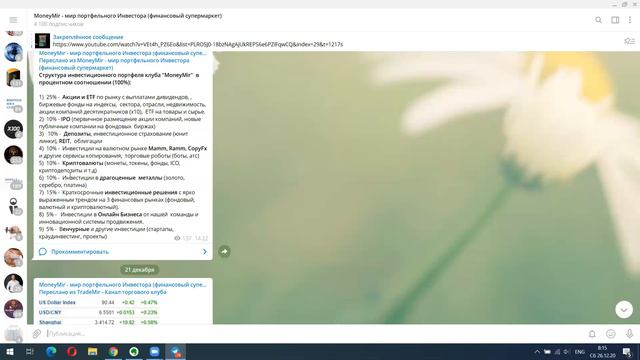640x360 pixels.
Task: Open the dark brown round chat avatar below X100
Action: pos(13,155)
